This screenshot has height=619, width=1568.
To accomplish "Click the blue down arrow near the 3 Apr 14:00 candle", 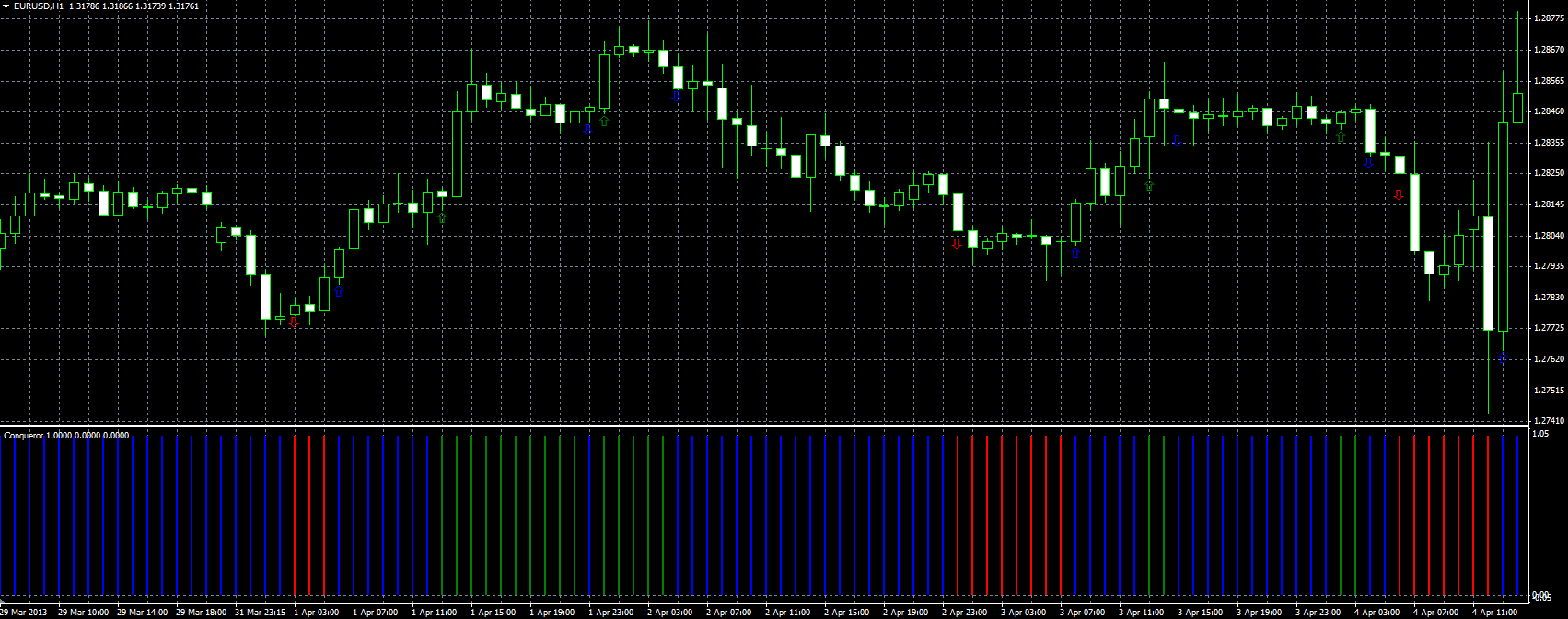I will 1178,140.
